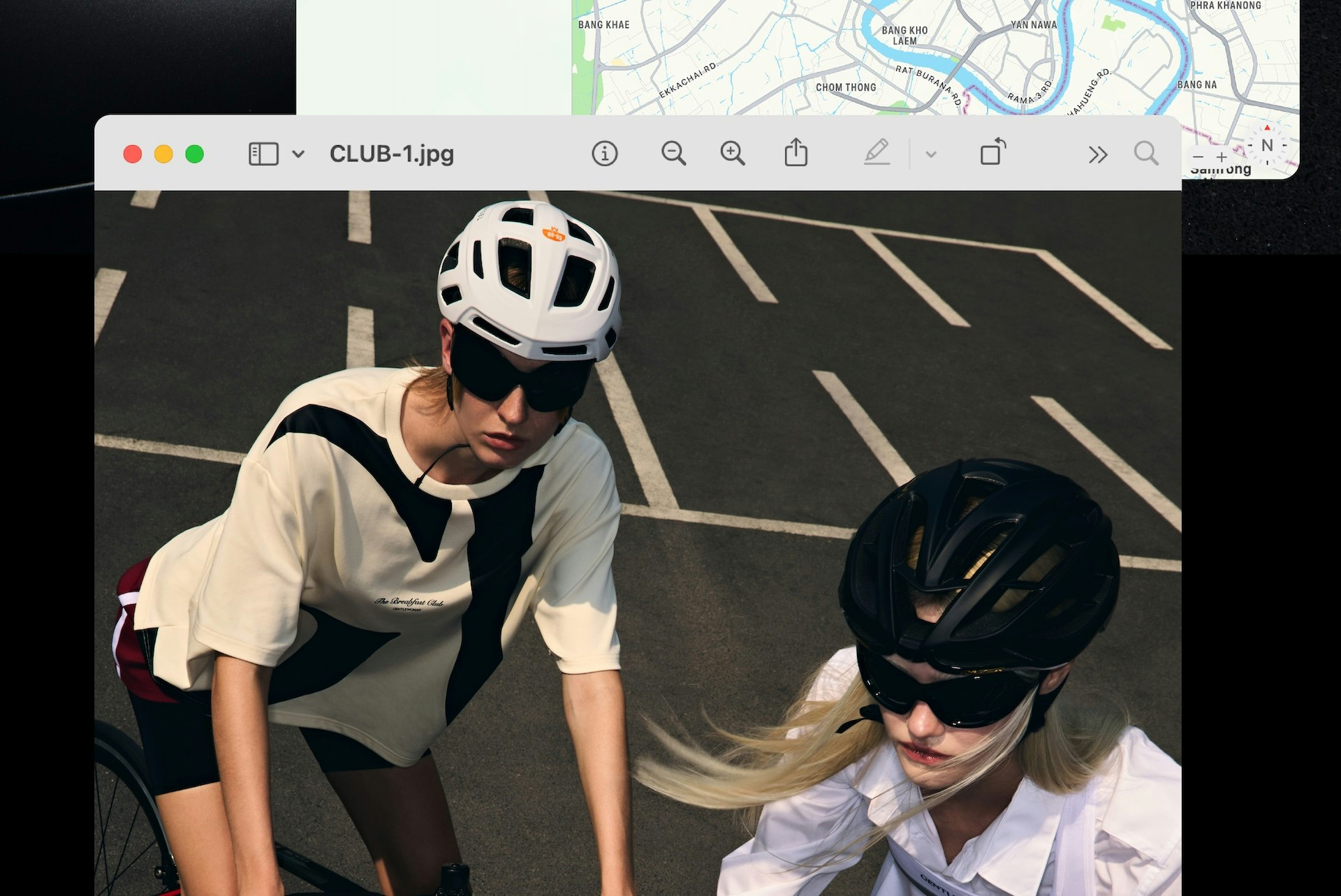Expand the Markup options chevron
Image resolution: width=1341 pixels, height=896 pixels.
(x=930, y=154)
